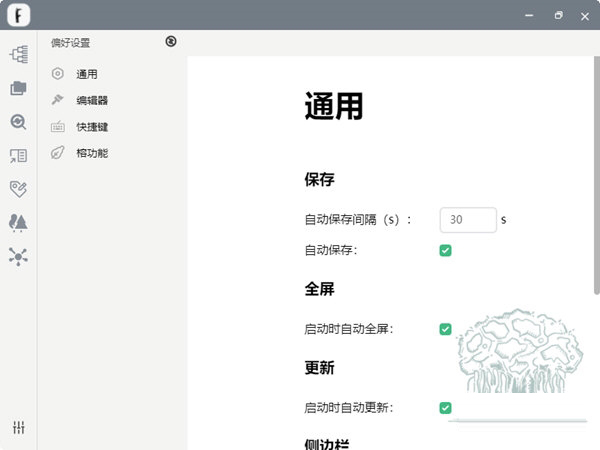The height and width of the screenshot is (450, 600).
Task: Toggle the 启动时自动全屏 checkbox
Action: point(445,329)
